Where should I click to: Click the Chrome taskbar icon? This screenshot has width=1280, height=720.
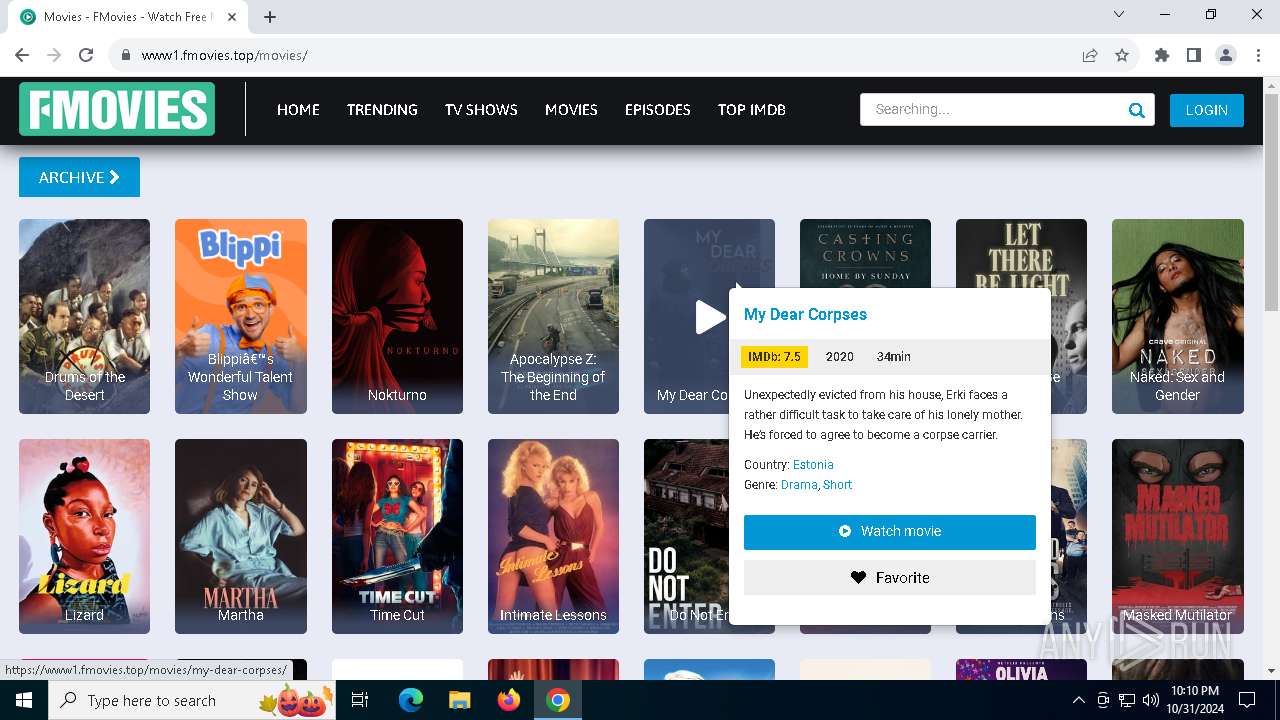coord(558,700)
